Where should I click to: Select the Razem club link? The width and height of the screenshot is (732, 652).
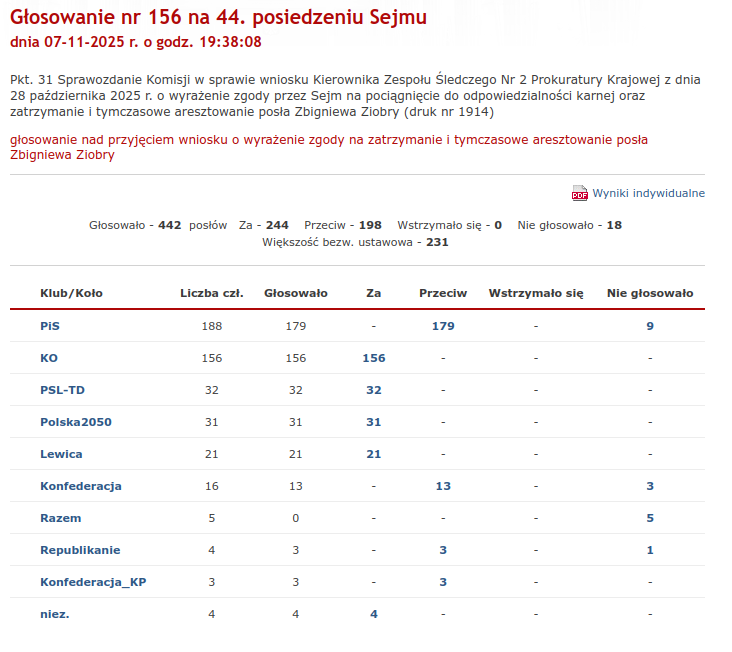point(60,518)
